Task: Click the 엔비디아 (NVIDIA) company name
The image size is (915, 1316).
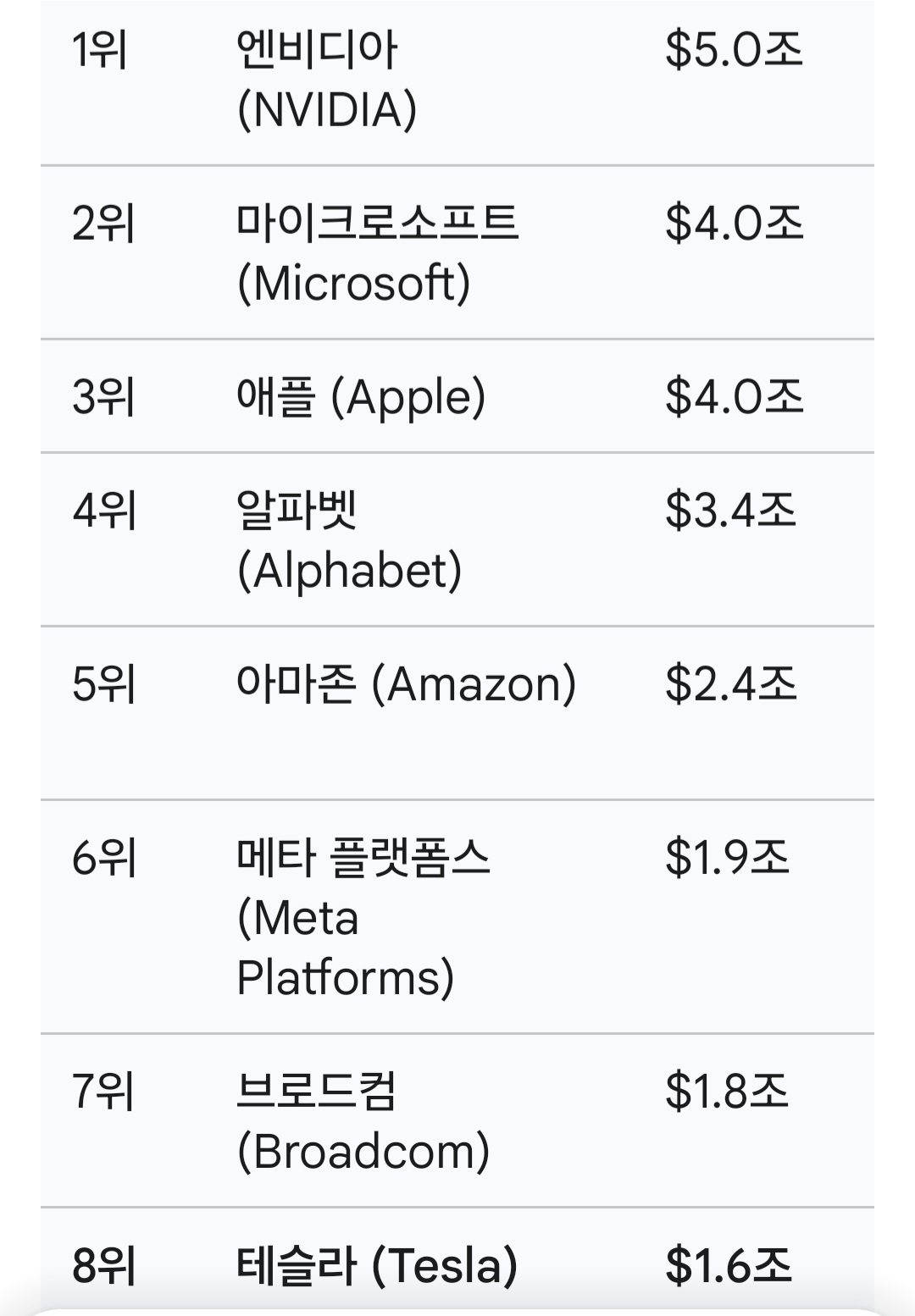Action: pos(326,80)
